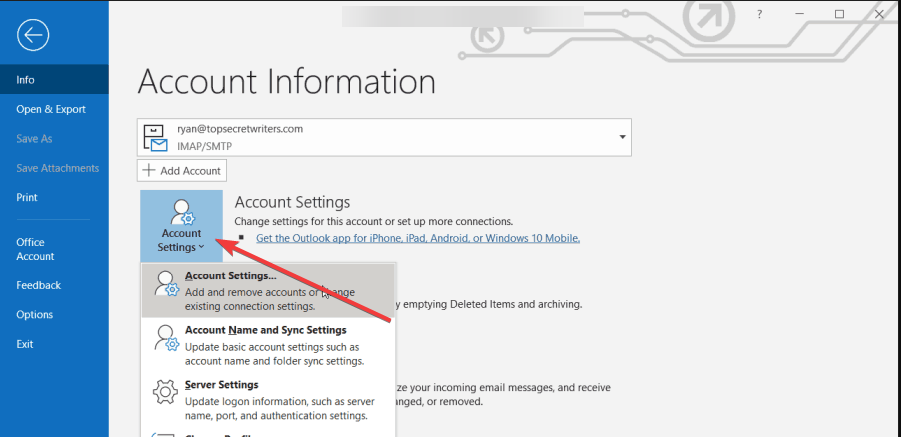Click the Account Settings... menu item icon
Viewport: 901px width, 437px height.
[166, 284]
